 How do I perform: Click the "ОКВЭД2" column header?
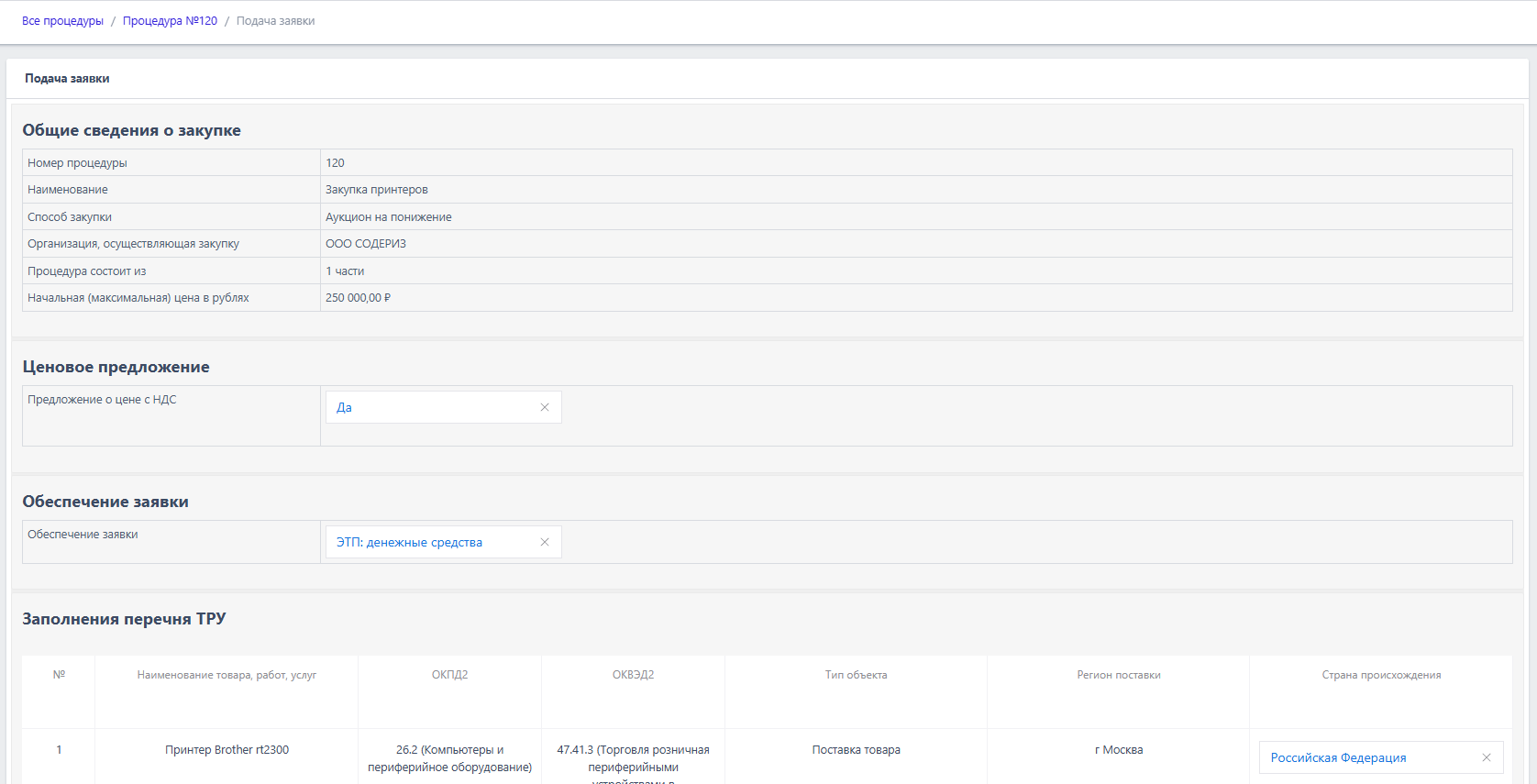pos(633,675)
